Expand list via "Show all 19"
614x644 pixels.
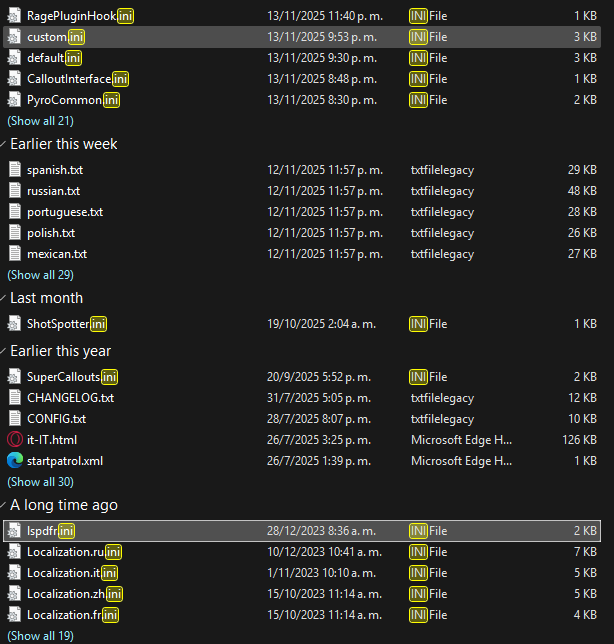click(x=40, y=635)
